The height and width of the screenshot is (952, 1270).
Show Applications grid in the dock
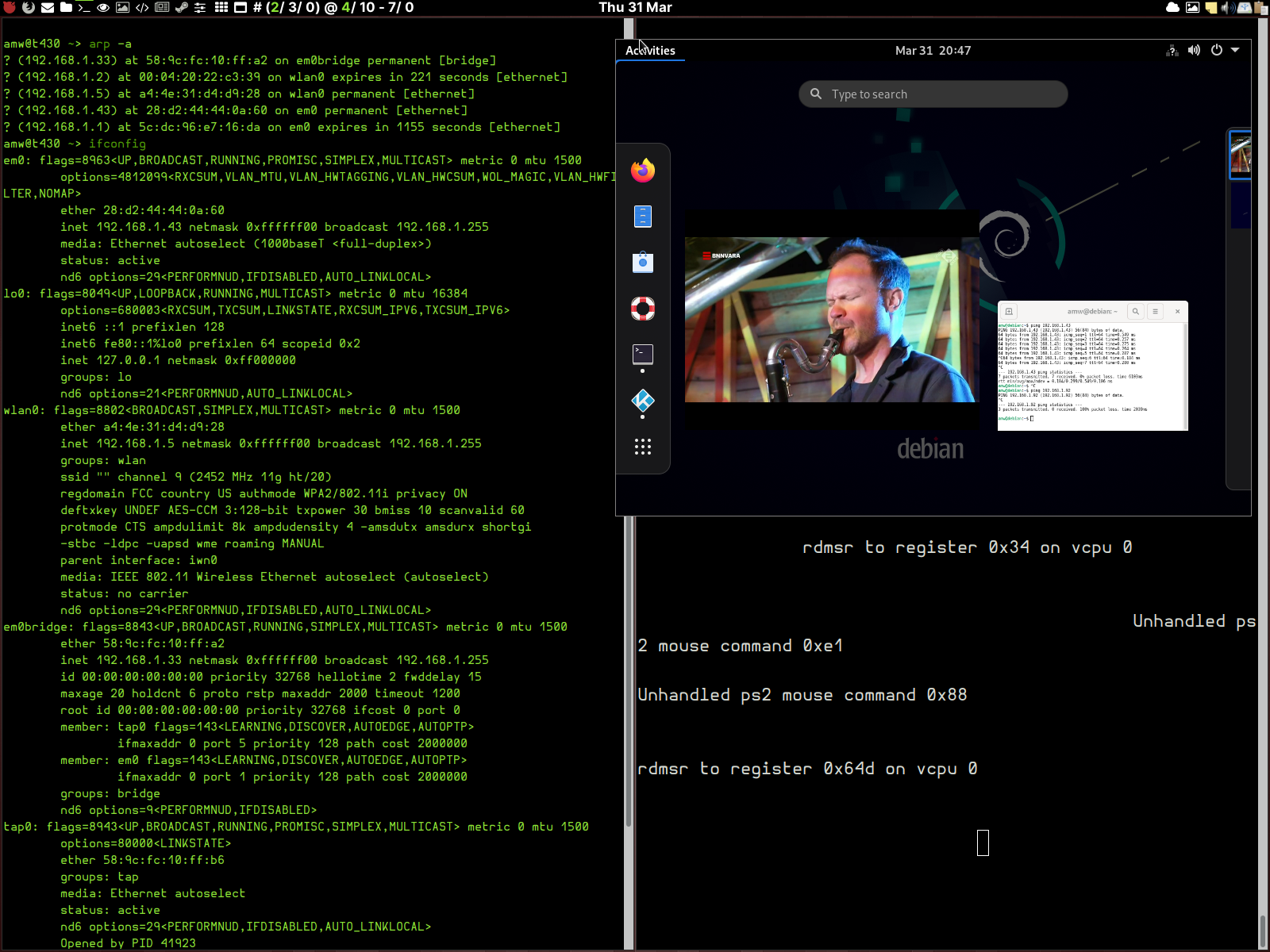(642, 447)
